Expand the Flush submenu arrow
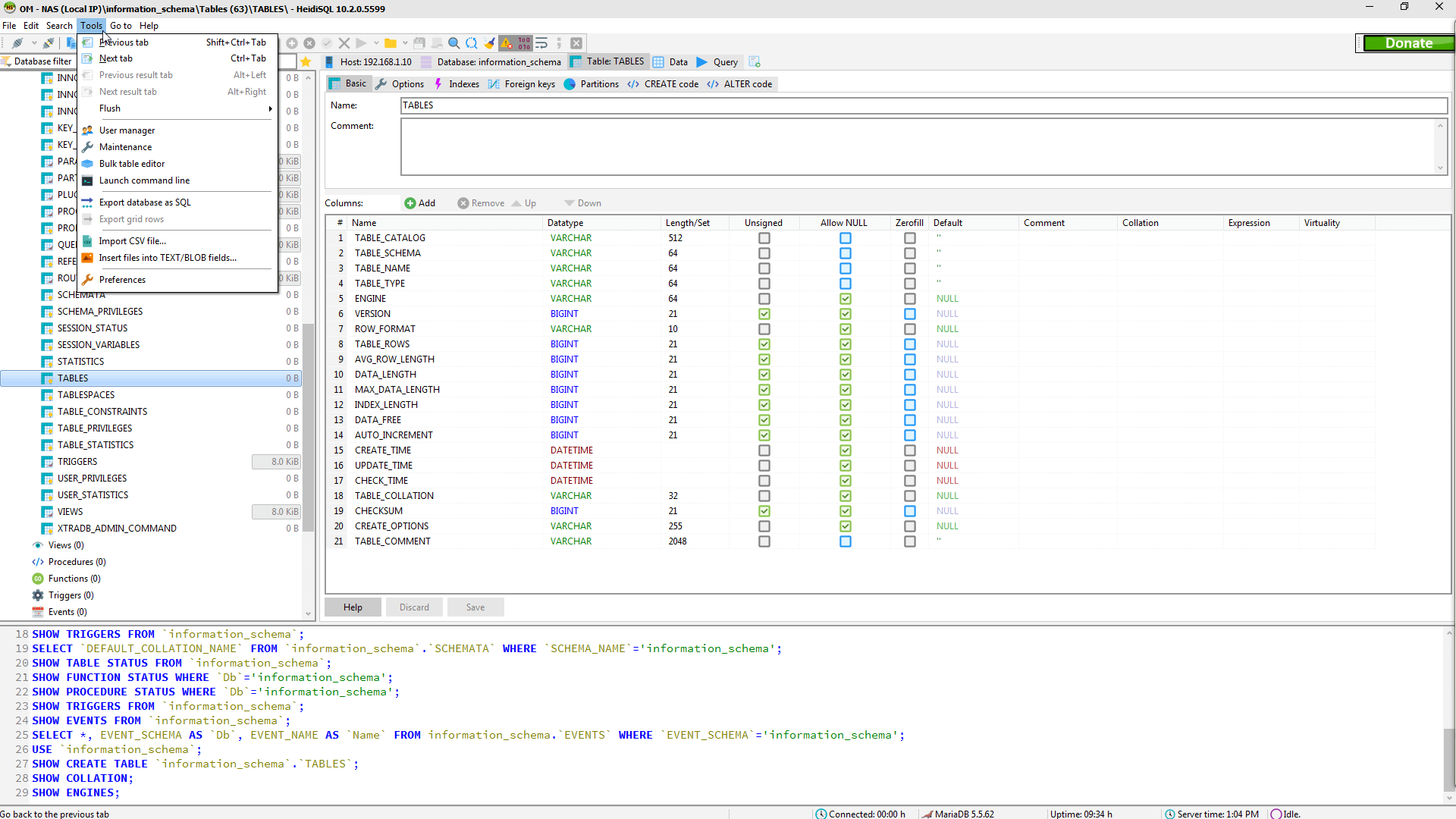Image resolution: width=1456 pixels, height=819 pixels. pos(270,108)
